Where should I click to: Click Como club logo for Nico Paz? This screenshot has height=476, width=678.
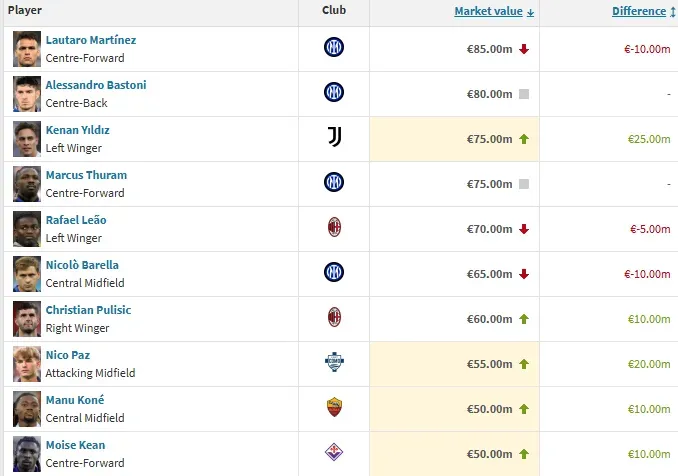coord(334,362)
